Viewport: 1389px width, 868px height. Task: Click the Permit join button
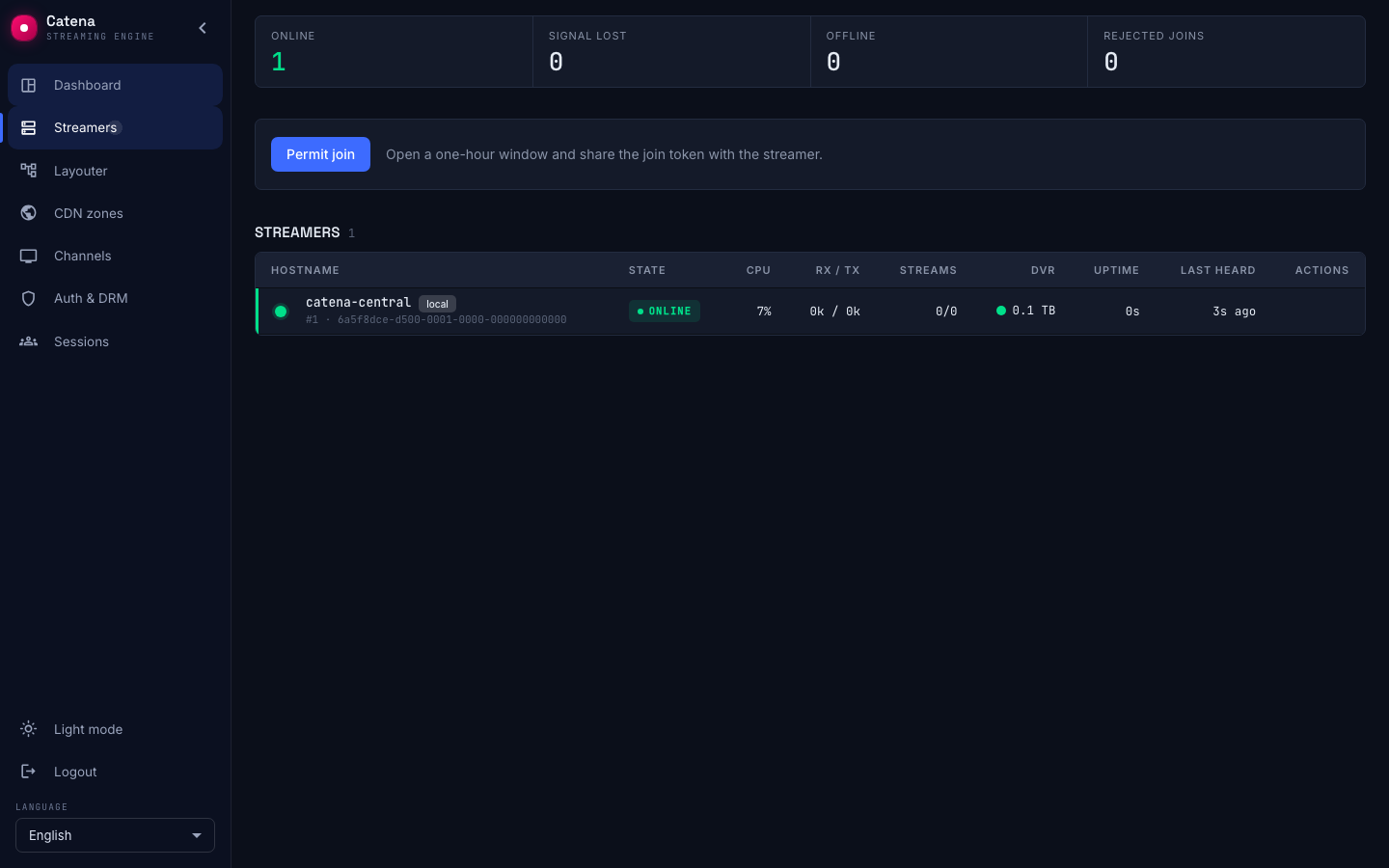coord(320,154)
